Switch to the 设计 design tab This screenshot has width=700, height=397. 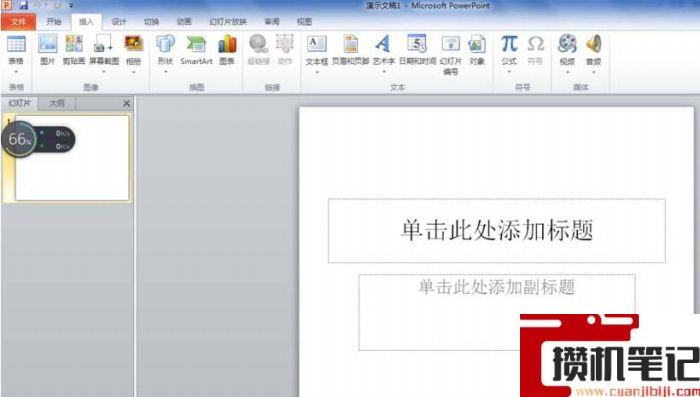pos(119,21)
